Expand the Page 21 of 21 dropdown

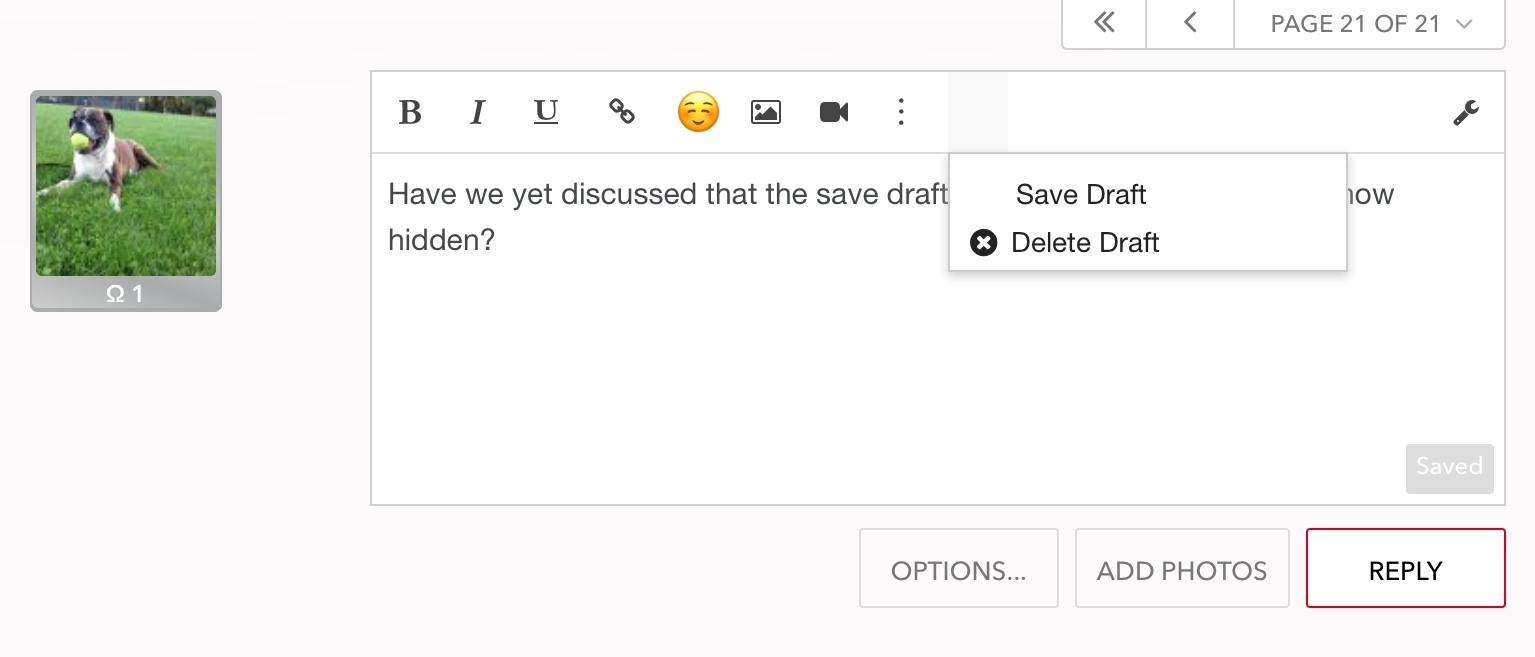1370,24
